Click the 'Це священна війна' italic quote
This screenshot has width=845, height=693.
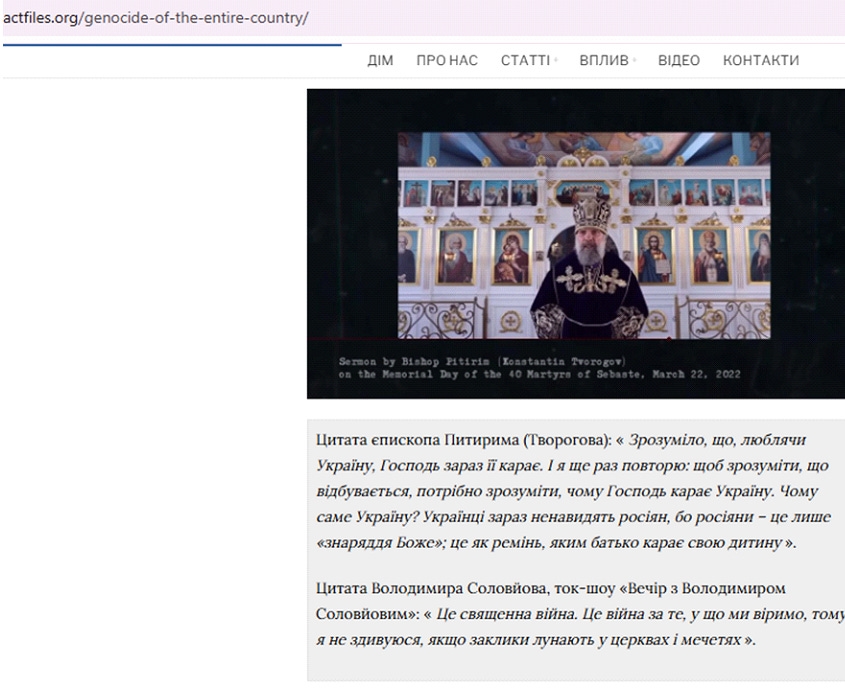point(520,613)
